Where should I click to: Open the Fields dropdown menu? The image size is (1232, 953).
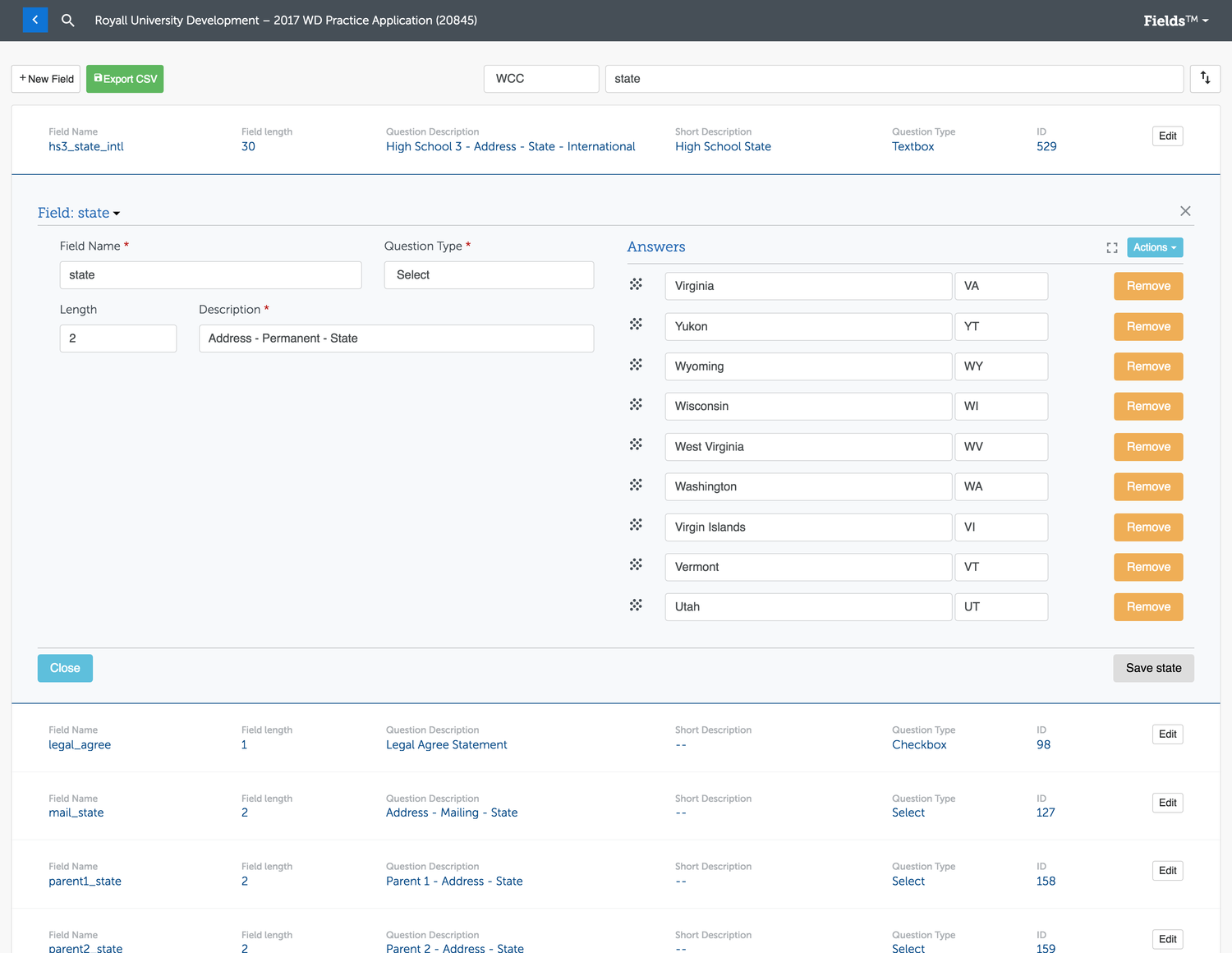pyautogui.click(x=1175, y=21)
